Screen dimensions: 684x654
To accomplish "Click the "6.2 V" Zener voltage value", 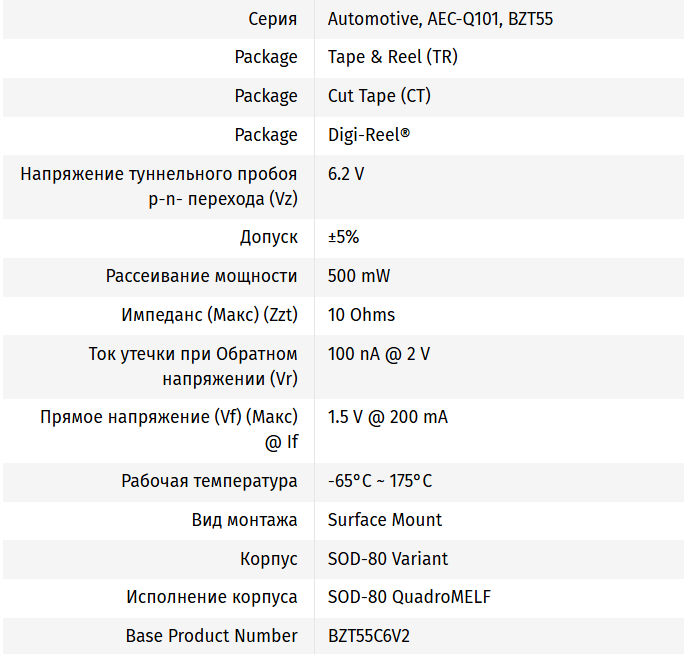I will tap(346, 174).
